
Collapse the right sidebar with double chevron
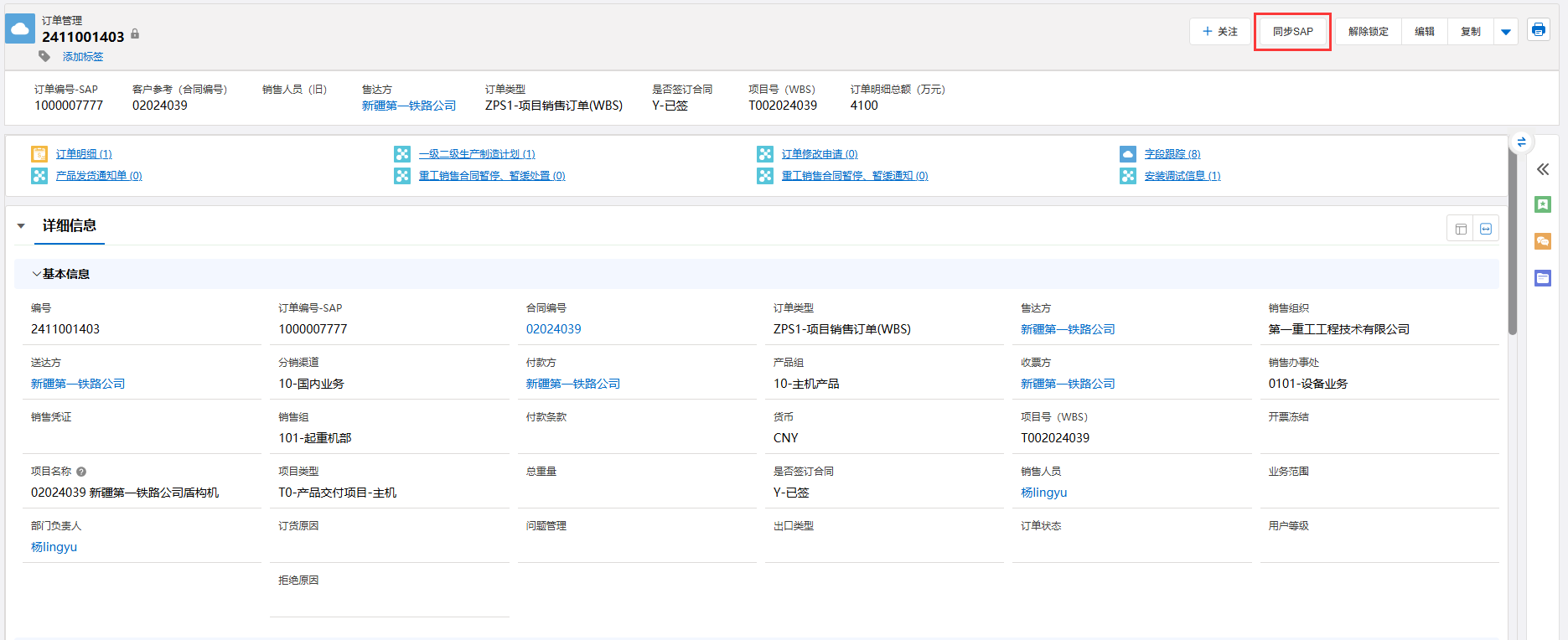click(1542, 169)
